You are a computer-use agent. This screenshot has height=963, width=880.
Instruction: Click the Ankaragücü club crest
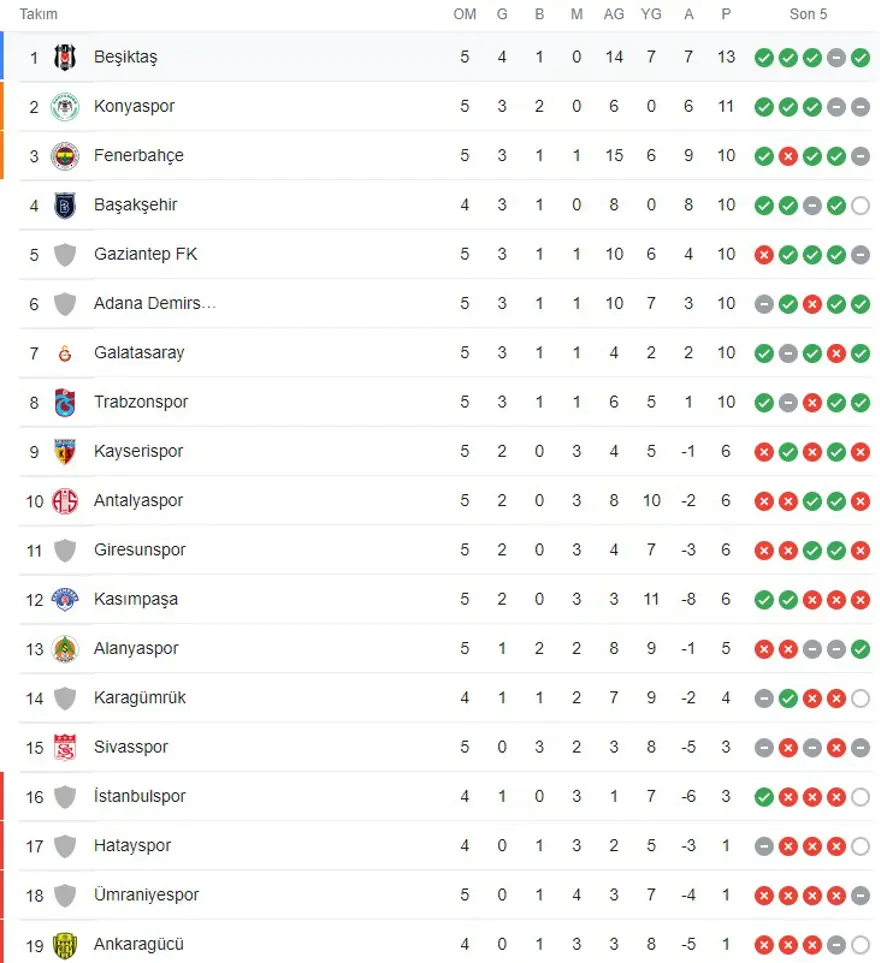[65, 944]
